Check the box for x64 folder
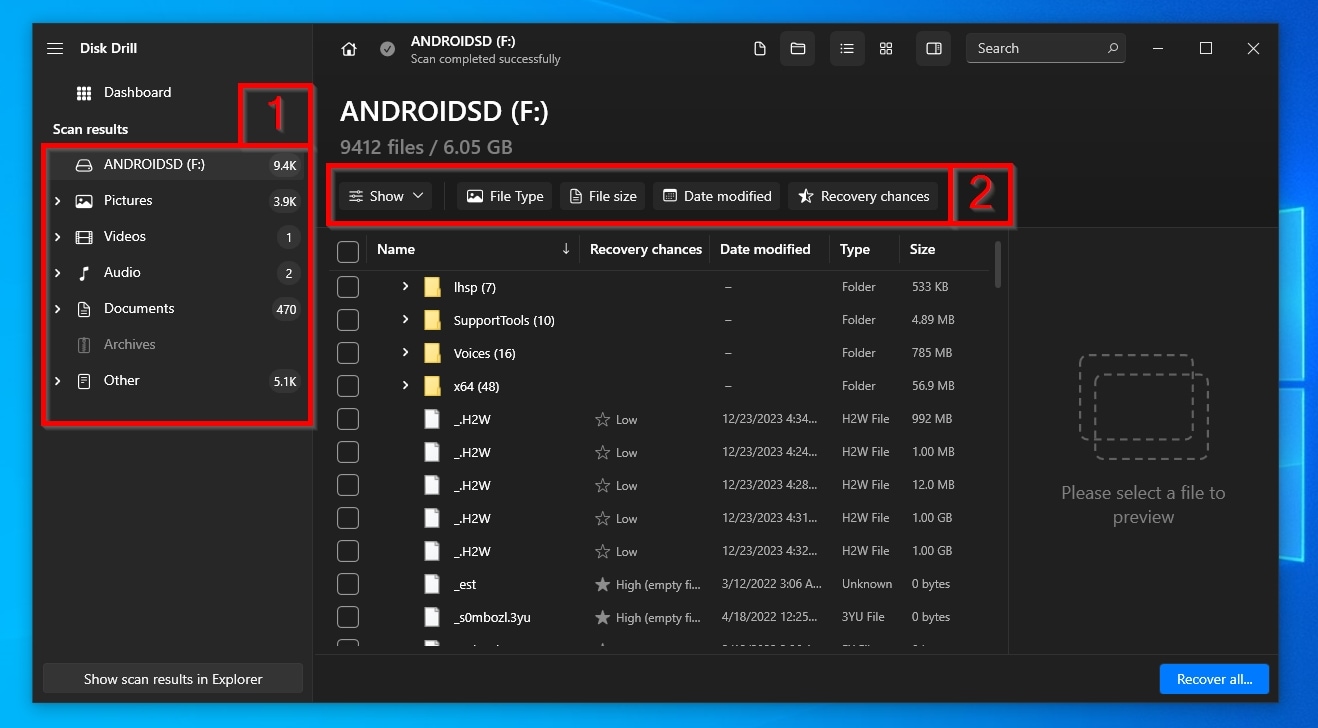The height and width of the screenshot is (728, 1318). 348,386
